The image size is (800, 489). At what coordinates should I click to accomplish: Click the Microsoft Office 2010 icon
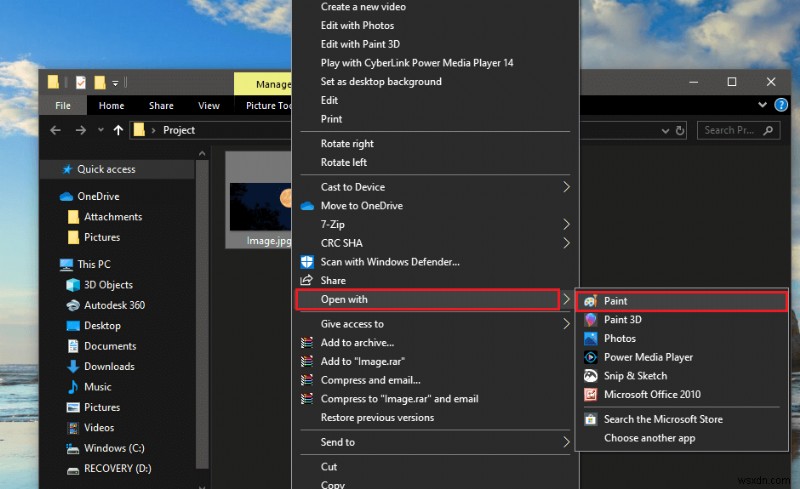(590, 395)
